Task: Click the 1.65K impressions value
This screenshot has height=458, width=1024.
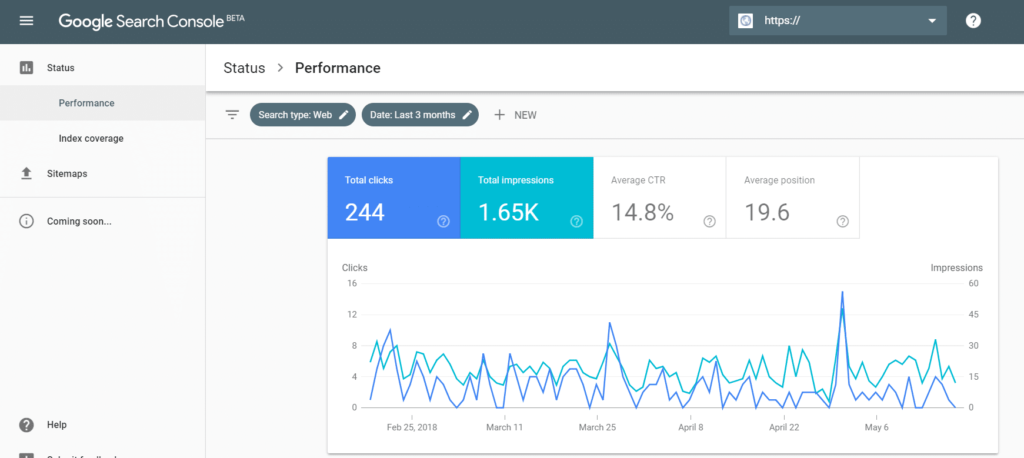Action: (508, 212)
